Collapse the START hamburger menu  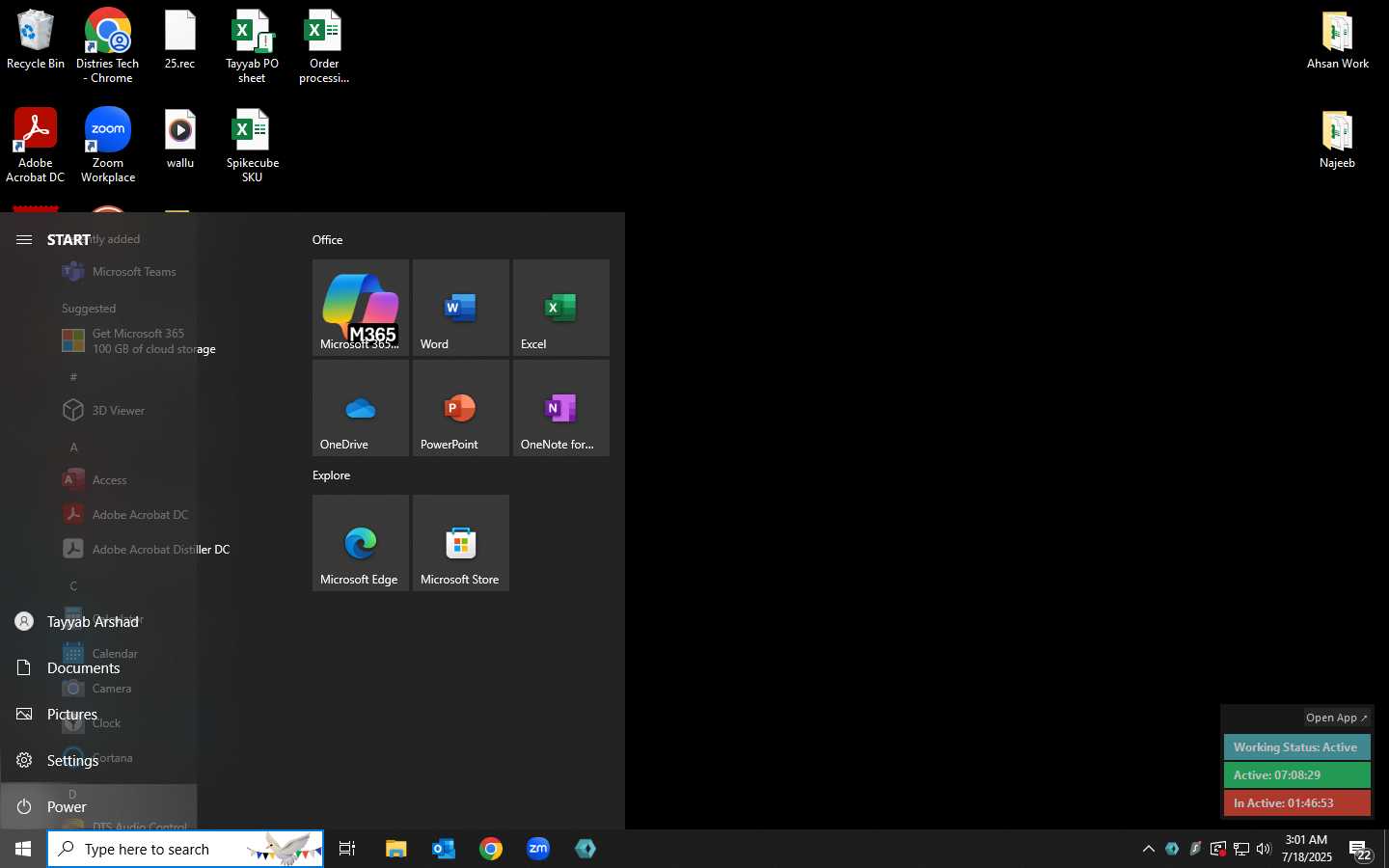[x=24, y=239]
